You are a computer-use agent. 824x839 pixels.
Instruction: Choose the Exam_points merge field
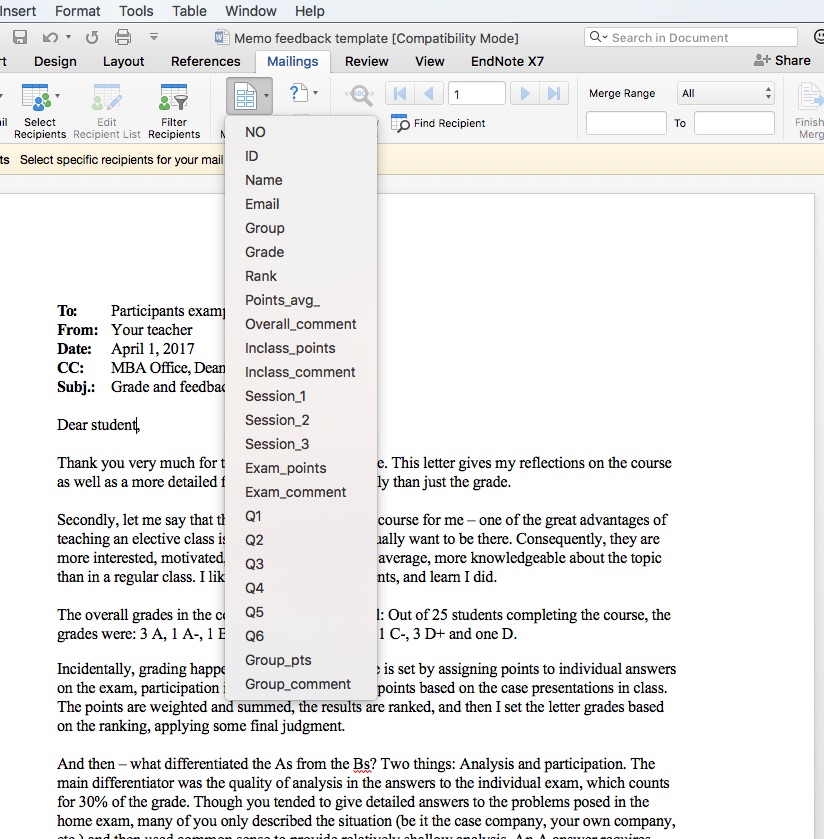click(x=285, y=468)
